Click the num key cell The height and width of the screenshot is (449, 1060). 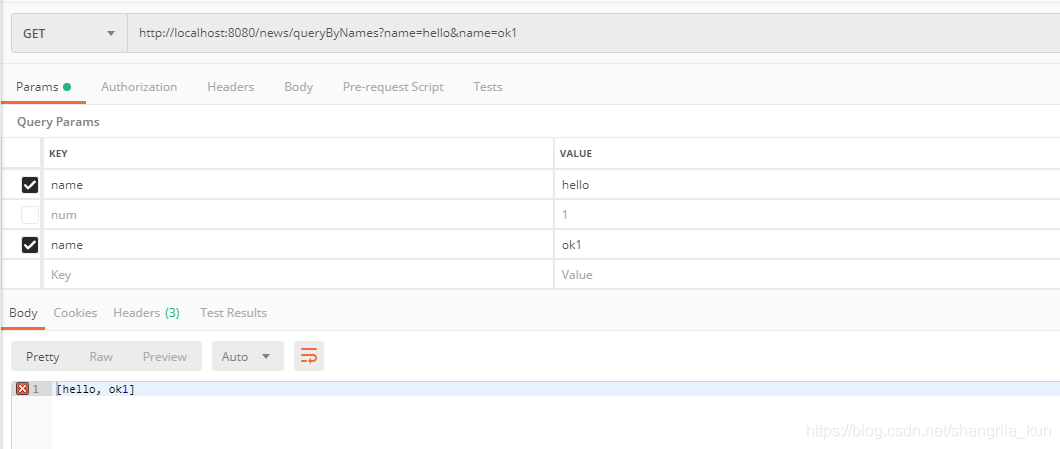pos(298,215)
